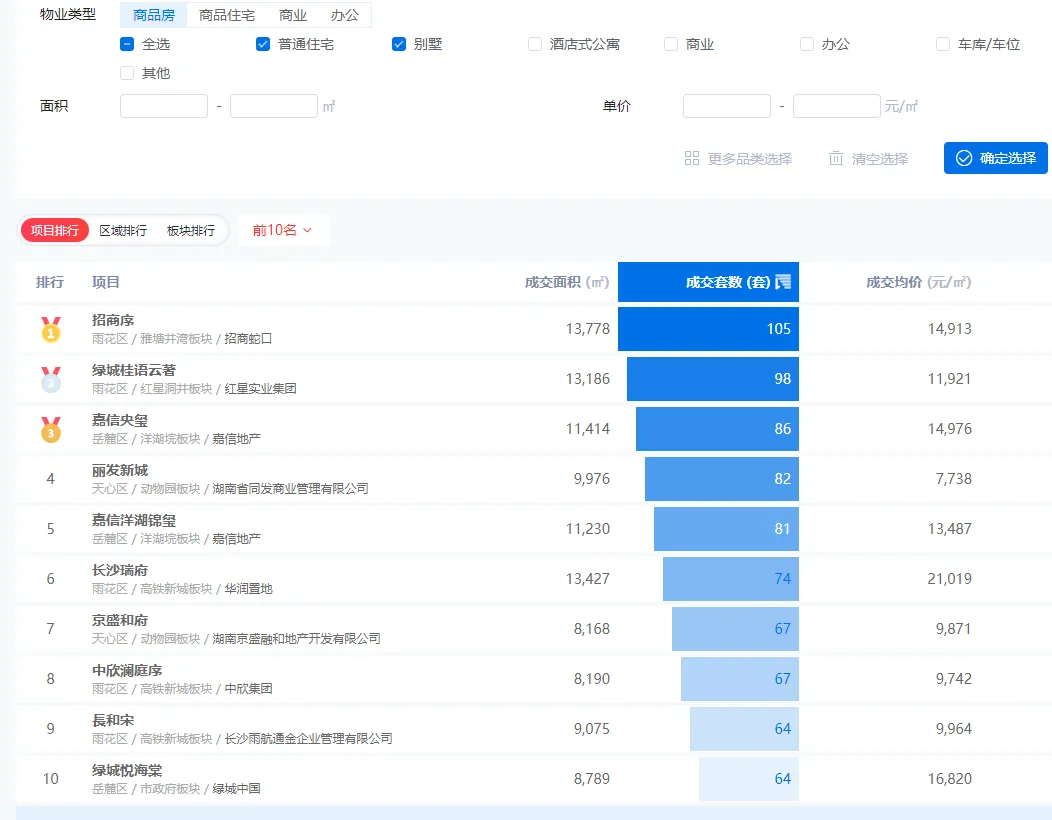
Task: Focus the minimum 面积 input field
Action: point(164,106)
